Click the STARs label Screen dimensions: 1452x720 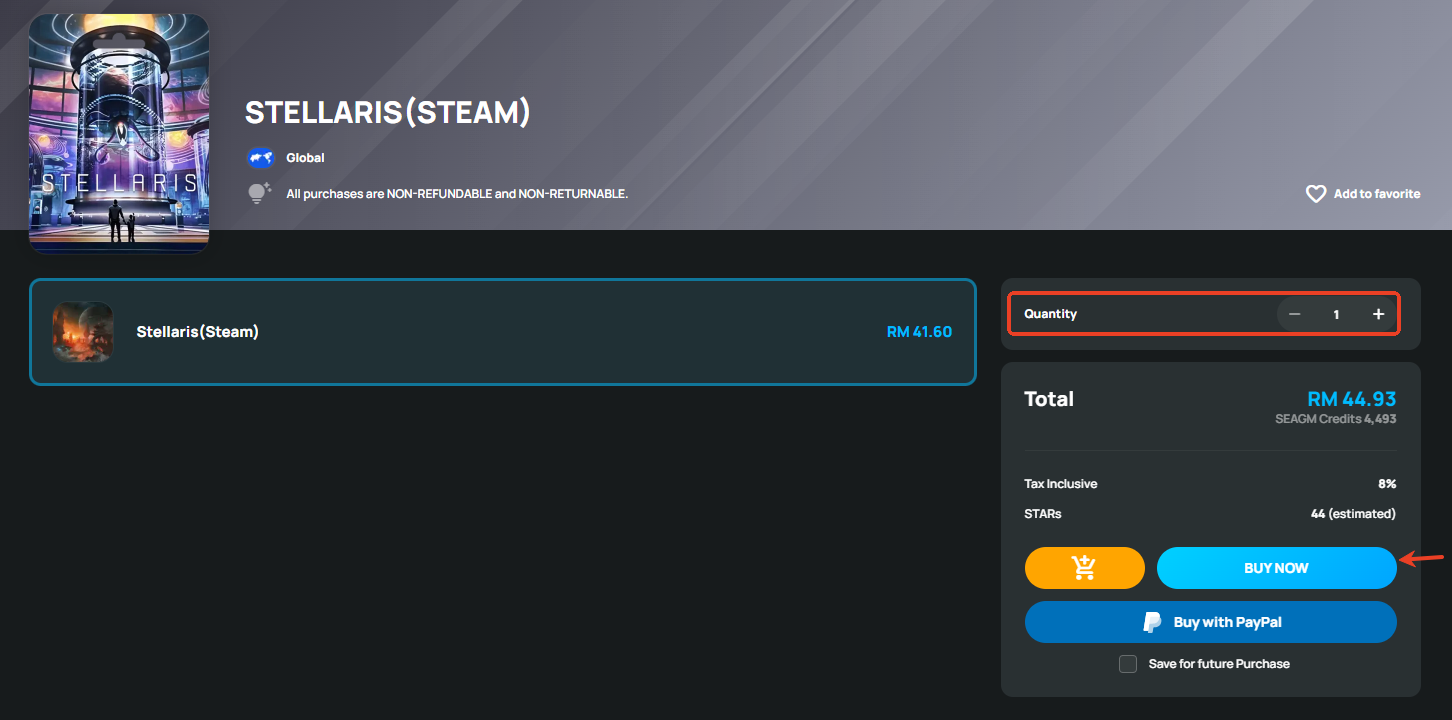click(x=1043, y=514)
